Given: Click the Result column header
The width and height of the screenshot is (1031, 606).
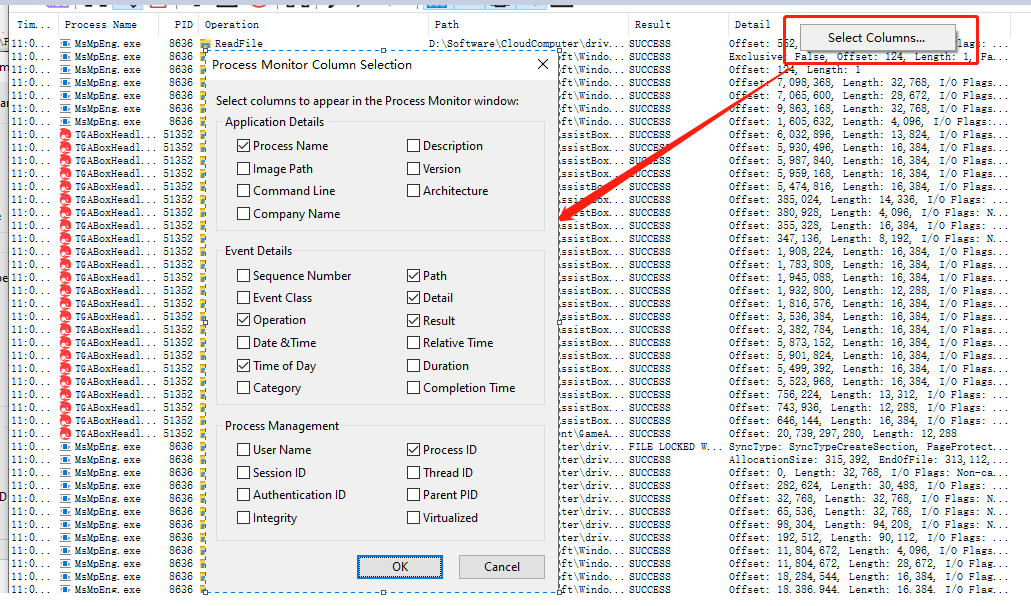Looking at the screenshot, I should 654,24.
